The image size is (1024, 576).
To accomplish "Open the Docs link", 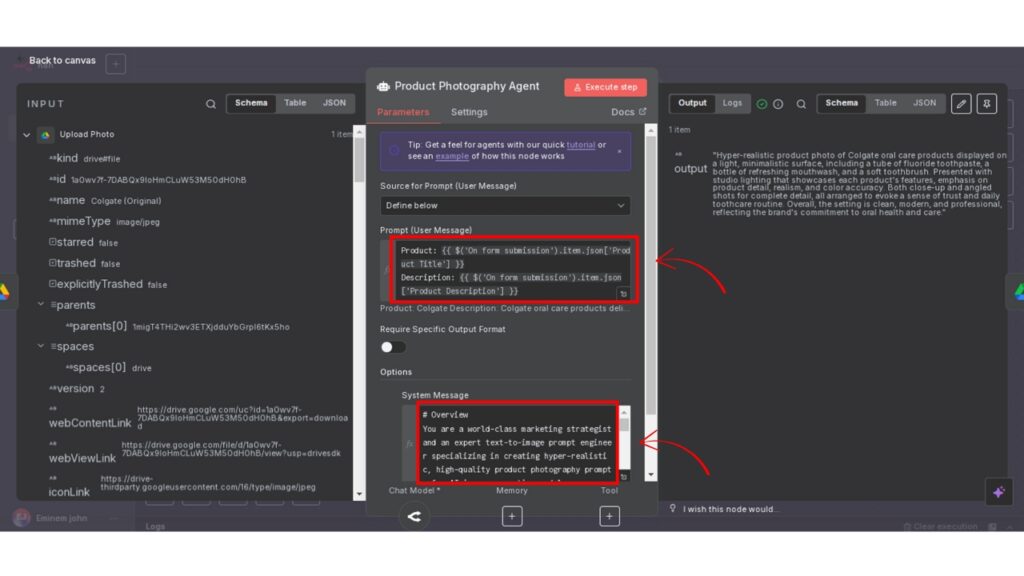I will coord(628,112).
